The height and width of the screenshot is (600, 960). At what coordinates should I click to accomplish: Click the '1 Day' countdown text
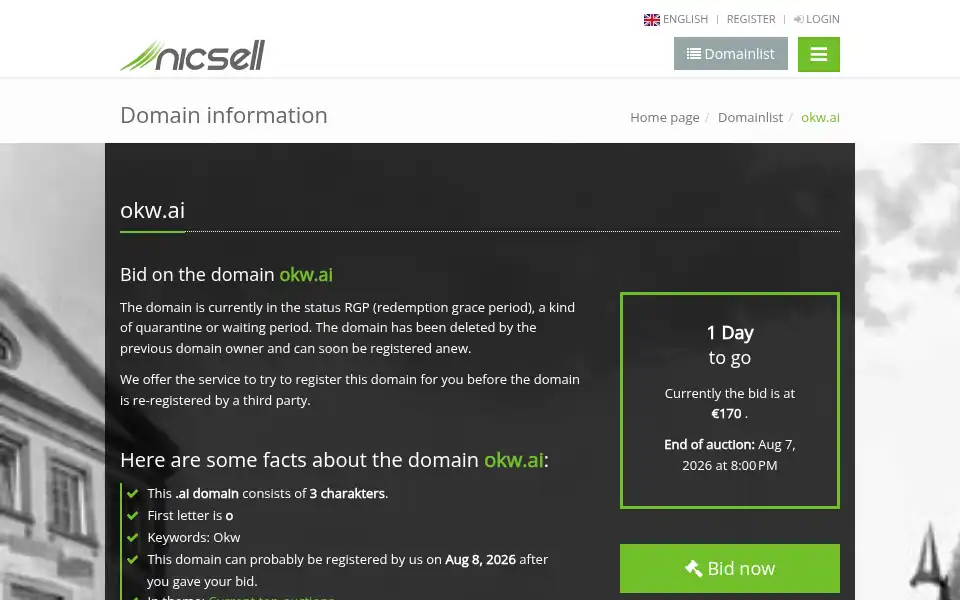coord(730,332)
